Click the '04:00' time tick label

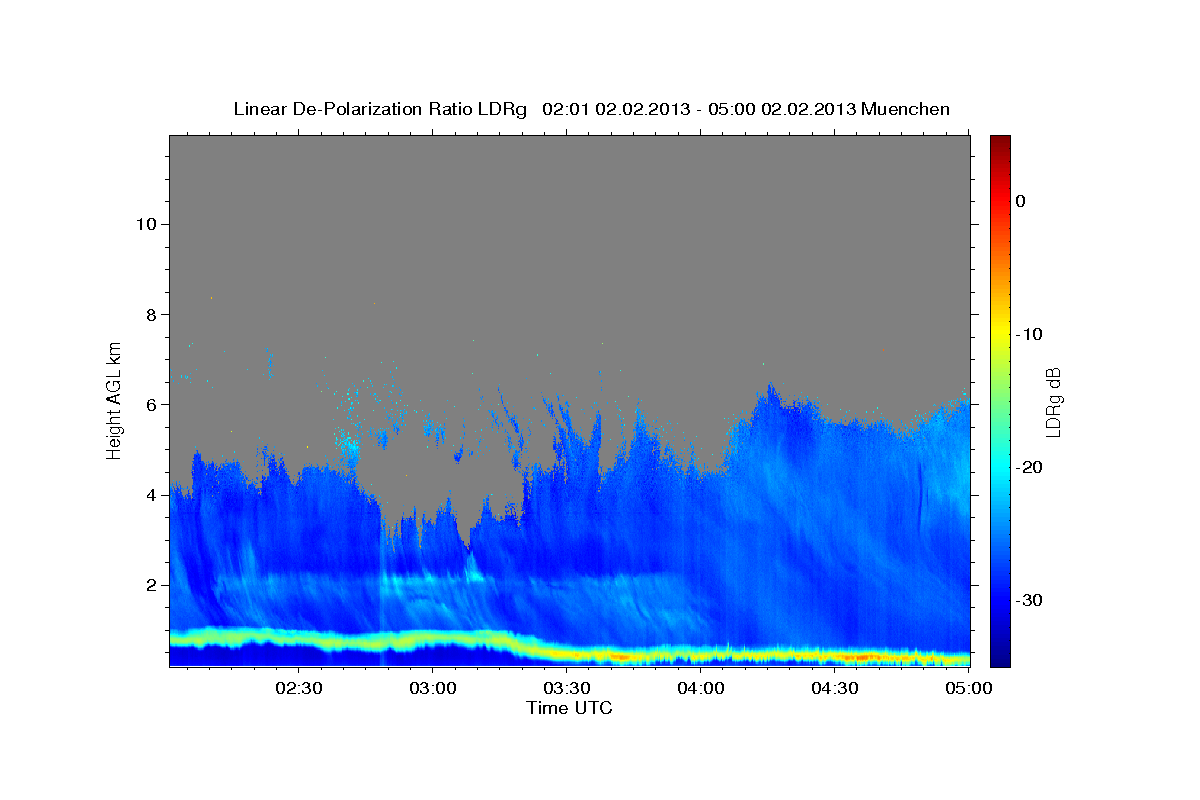tap(701, 689)
